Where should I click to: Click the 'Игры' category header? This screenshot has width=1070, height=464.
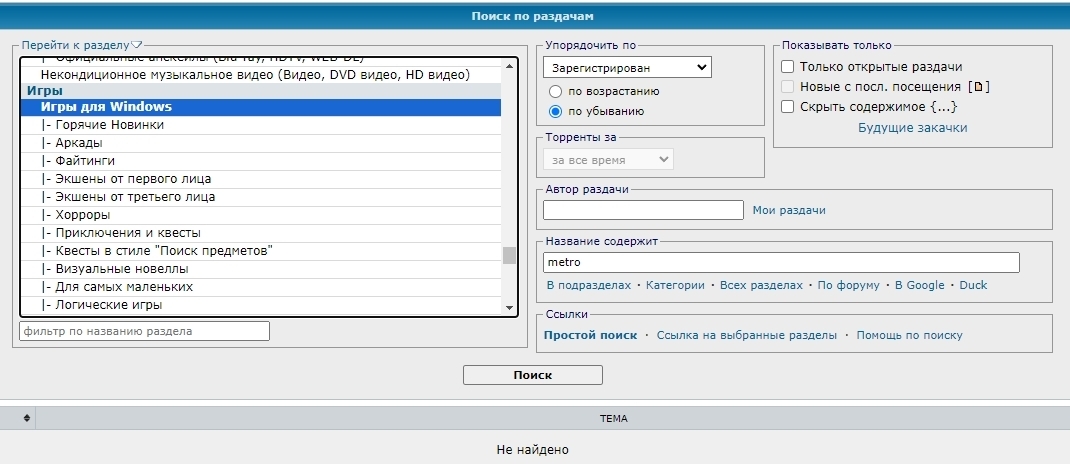point(261,91)
